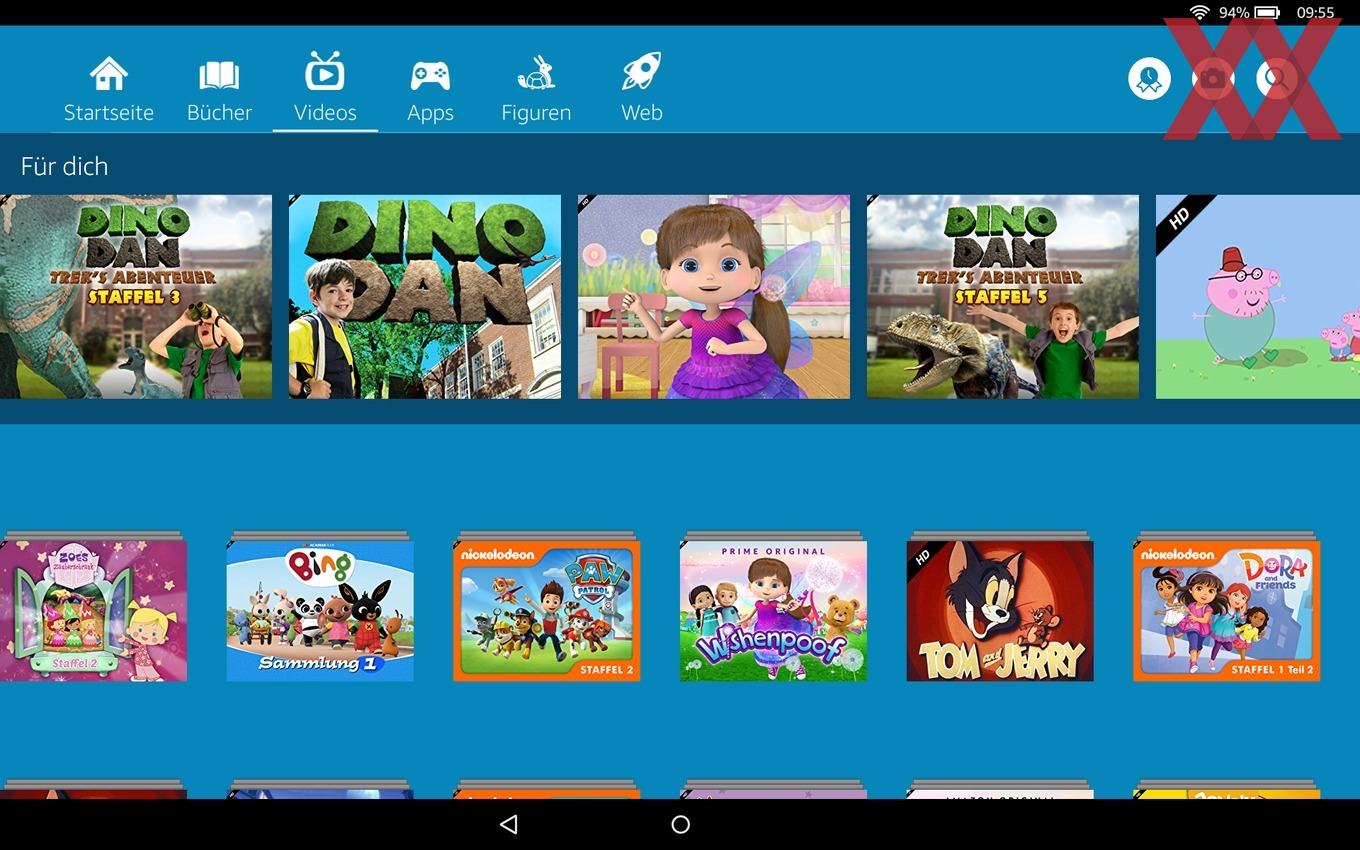The image size is (1360, 850).
Task: Tap the 09:55 clock
Action: coord(1315,12)
